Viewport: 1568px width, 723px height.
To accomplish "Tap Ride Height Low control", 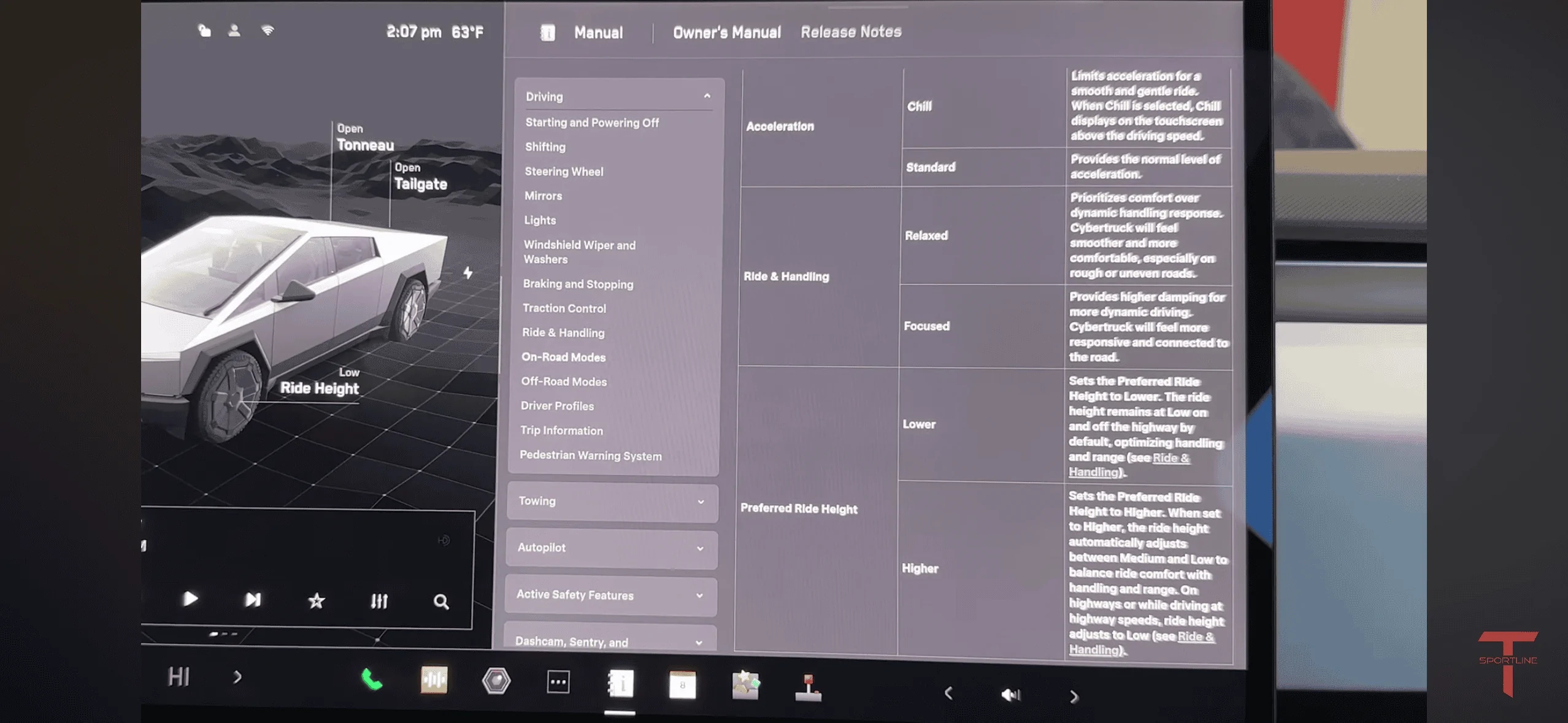I will point(320,381).
